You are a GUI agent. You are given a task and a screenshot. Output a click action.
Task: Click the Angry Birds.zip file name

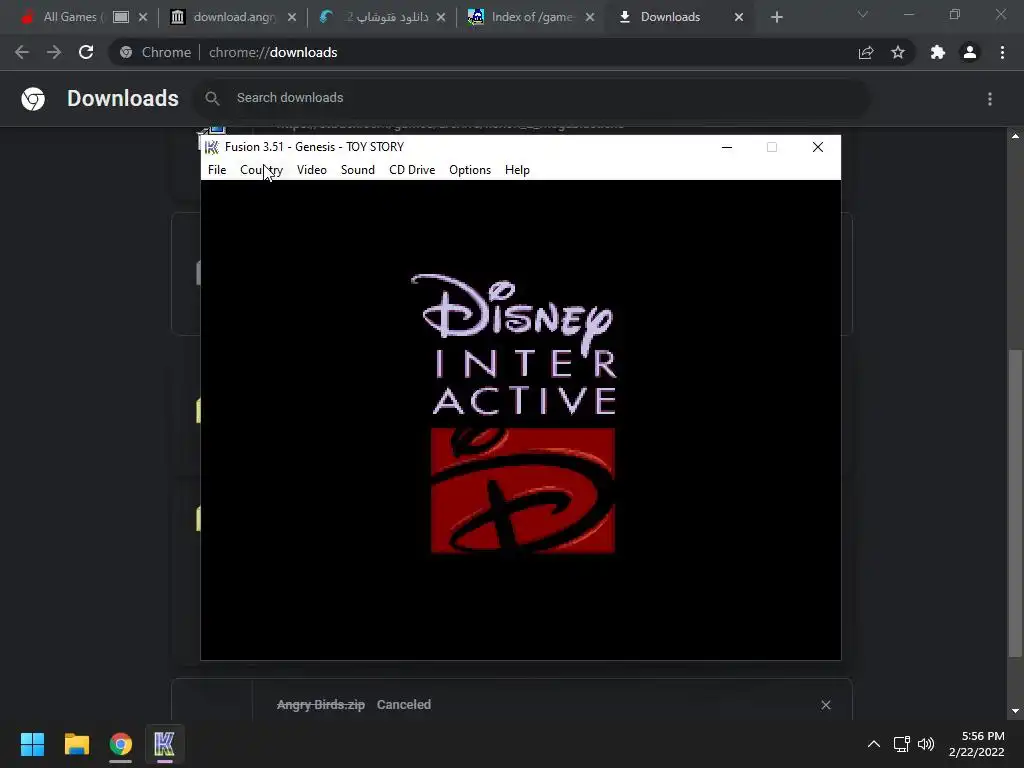(321, 705)
